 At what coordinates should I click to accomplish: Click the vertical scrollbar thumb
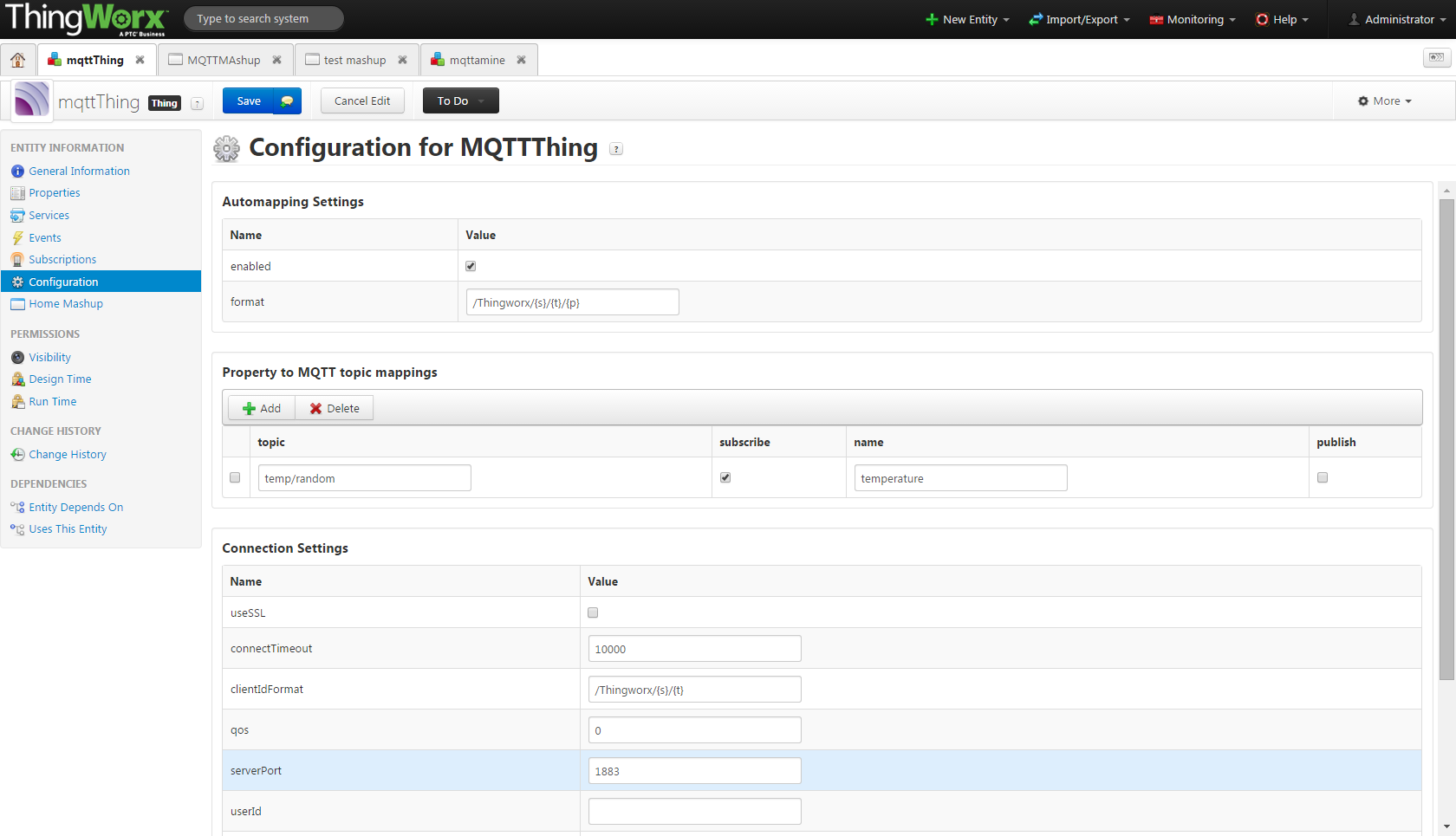[x=1446, y=439]
